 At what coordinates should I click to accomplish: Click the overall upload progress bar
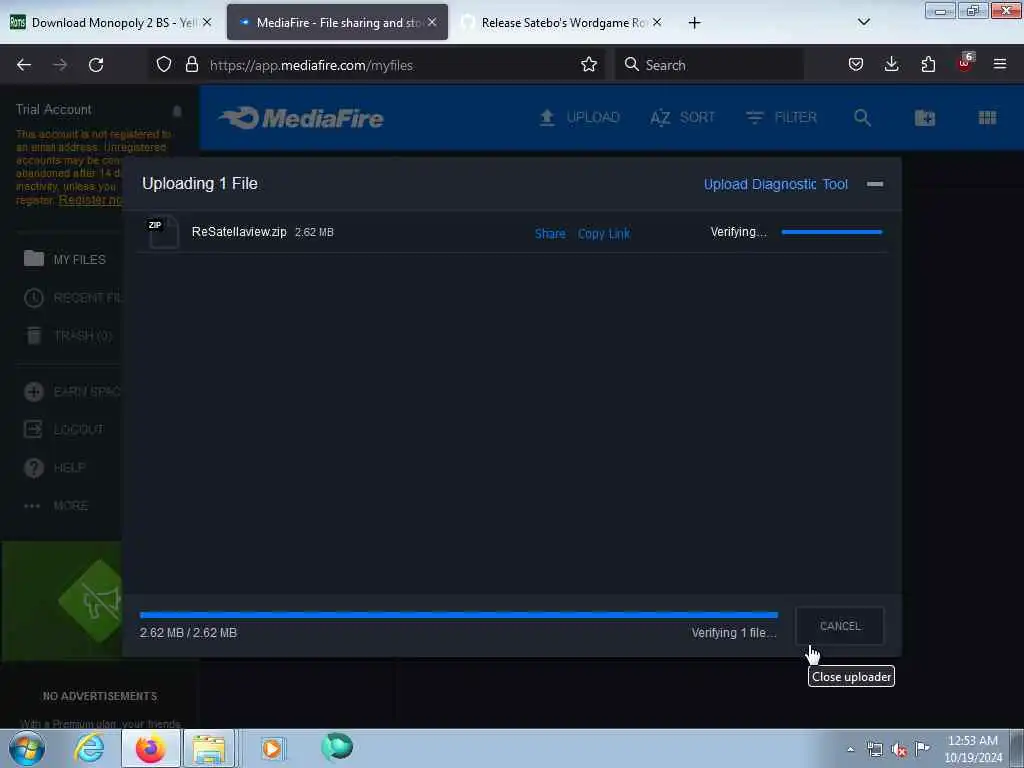click(x=458, y=615)
